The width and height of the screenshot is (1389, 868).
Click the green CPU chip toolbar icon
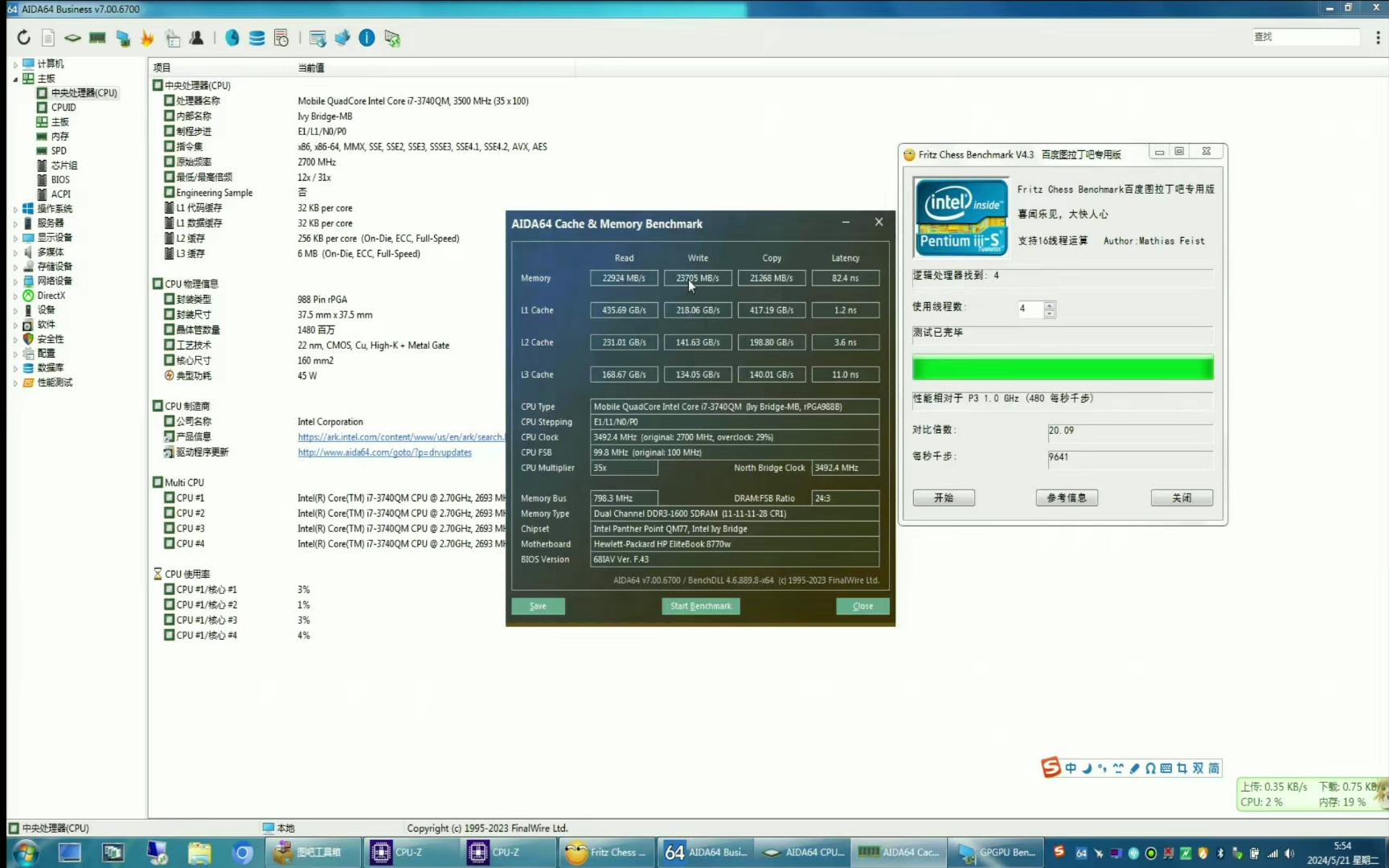pyautogui.click(x=72, y=38)
